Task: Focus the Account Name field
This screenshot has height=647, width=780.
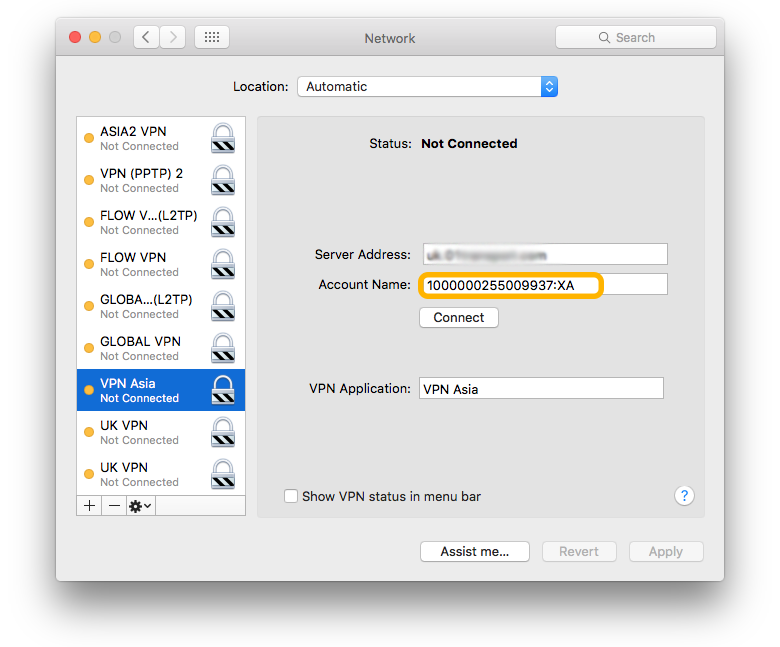Action: [543, 285]
